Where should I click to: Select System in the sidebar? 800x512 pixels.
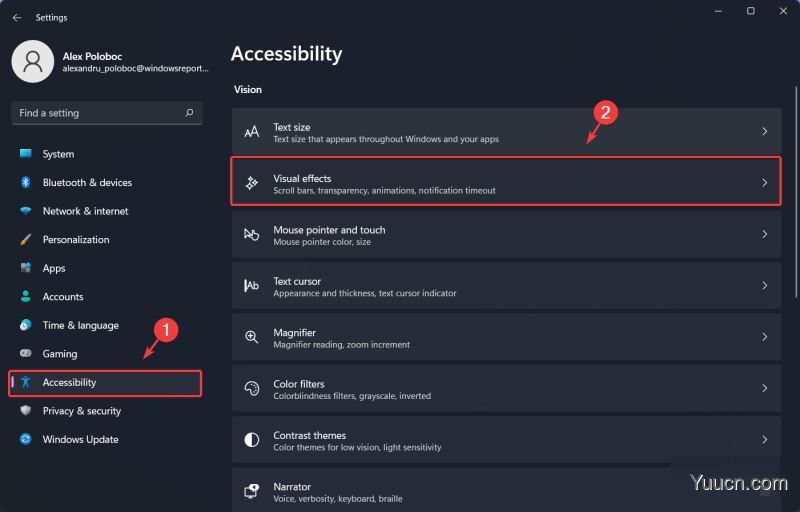tap(58, 154)
